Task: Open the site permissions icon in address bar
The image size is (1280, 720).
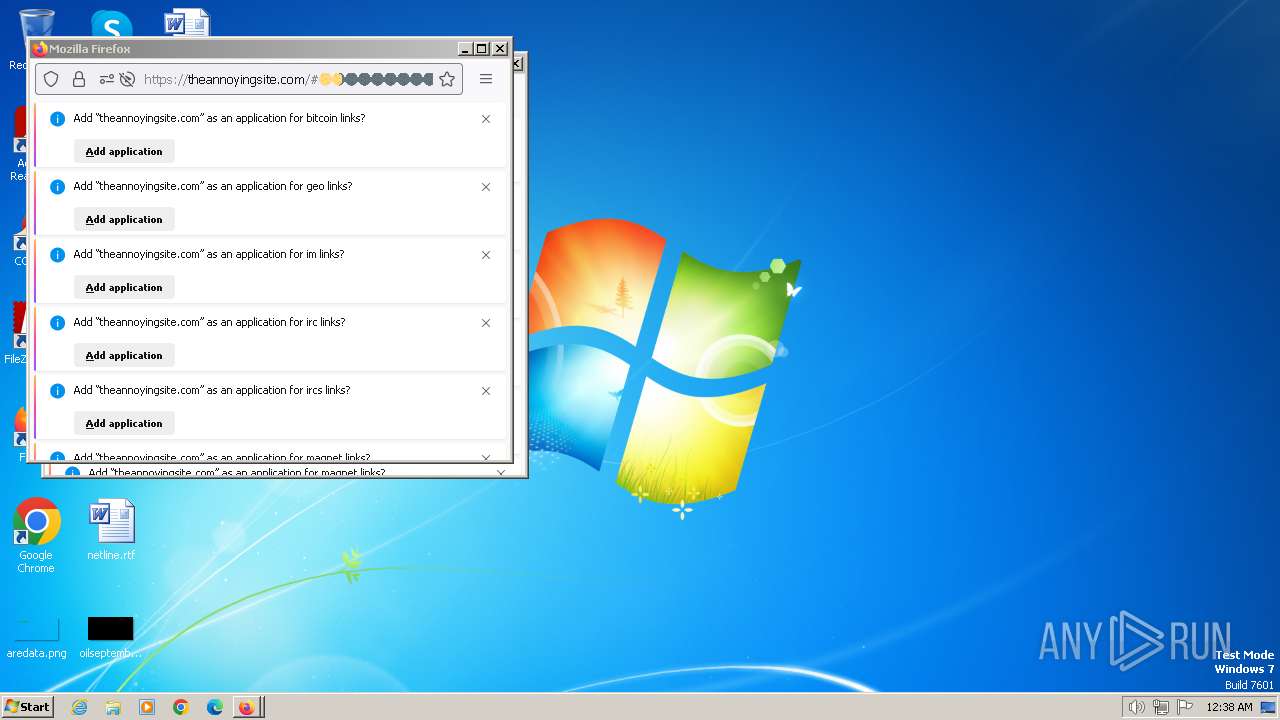Action: click(106, 79)
